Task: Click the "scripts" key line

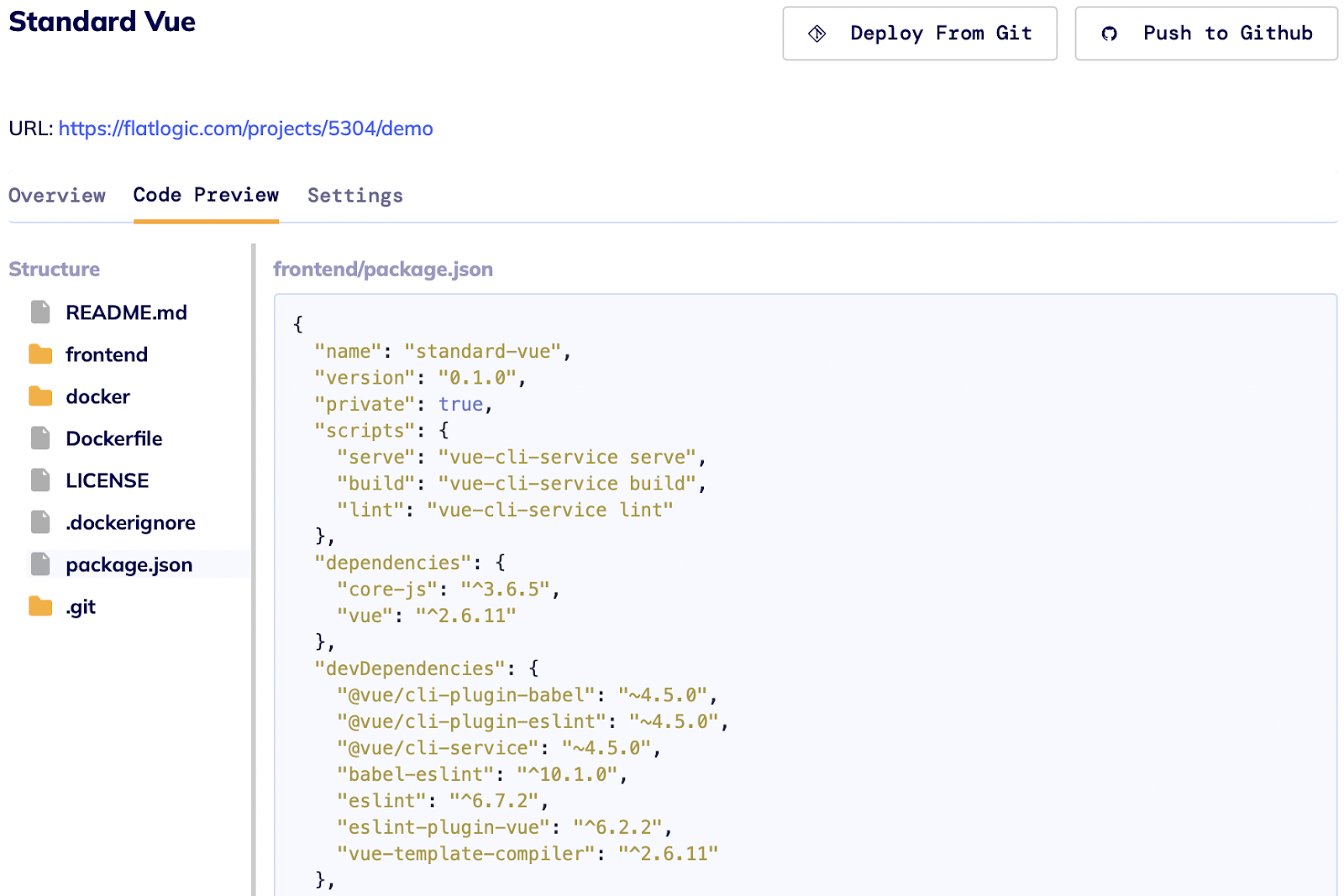Action: click(382, 431)
